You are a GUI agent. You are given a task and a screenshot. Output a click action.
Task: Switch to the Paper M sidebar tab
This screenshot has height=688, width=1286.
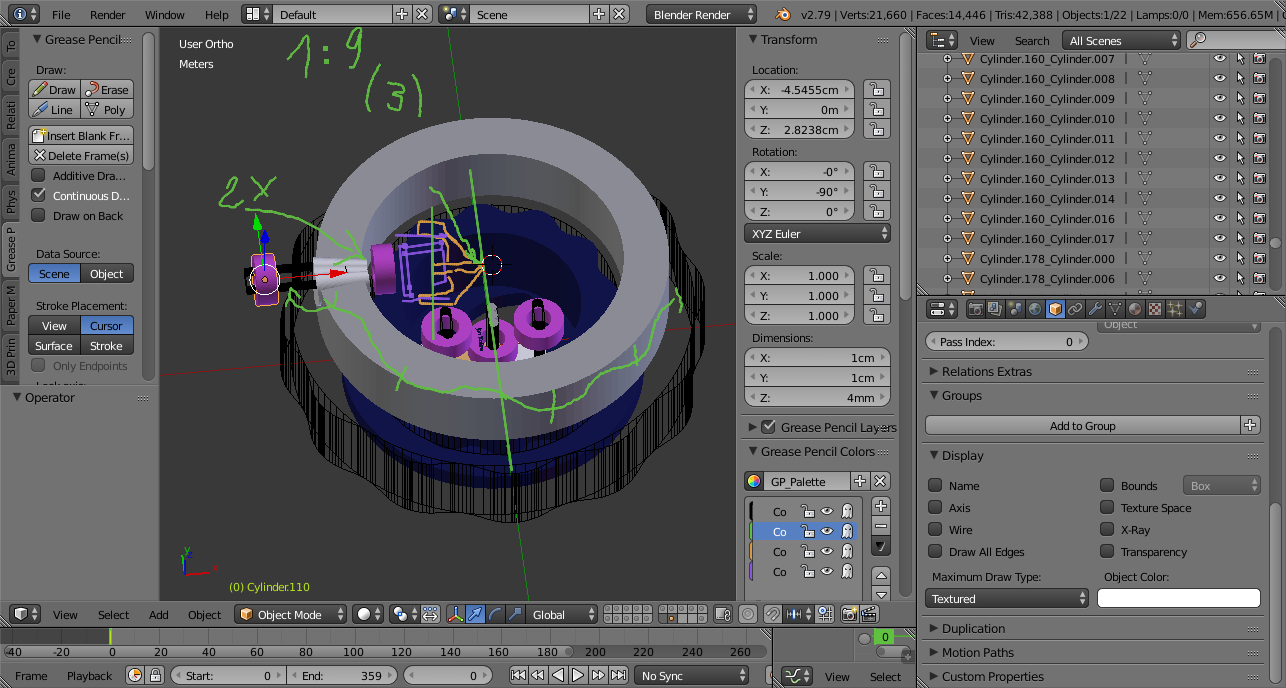11,304
